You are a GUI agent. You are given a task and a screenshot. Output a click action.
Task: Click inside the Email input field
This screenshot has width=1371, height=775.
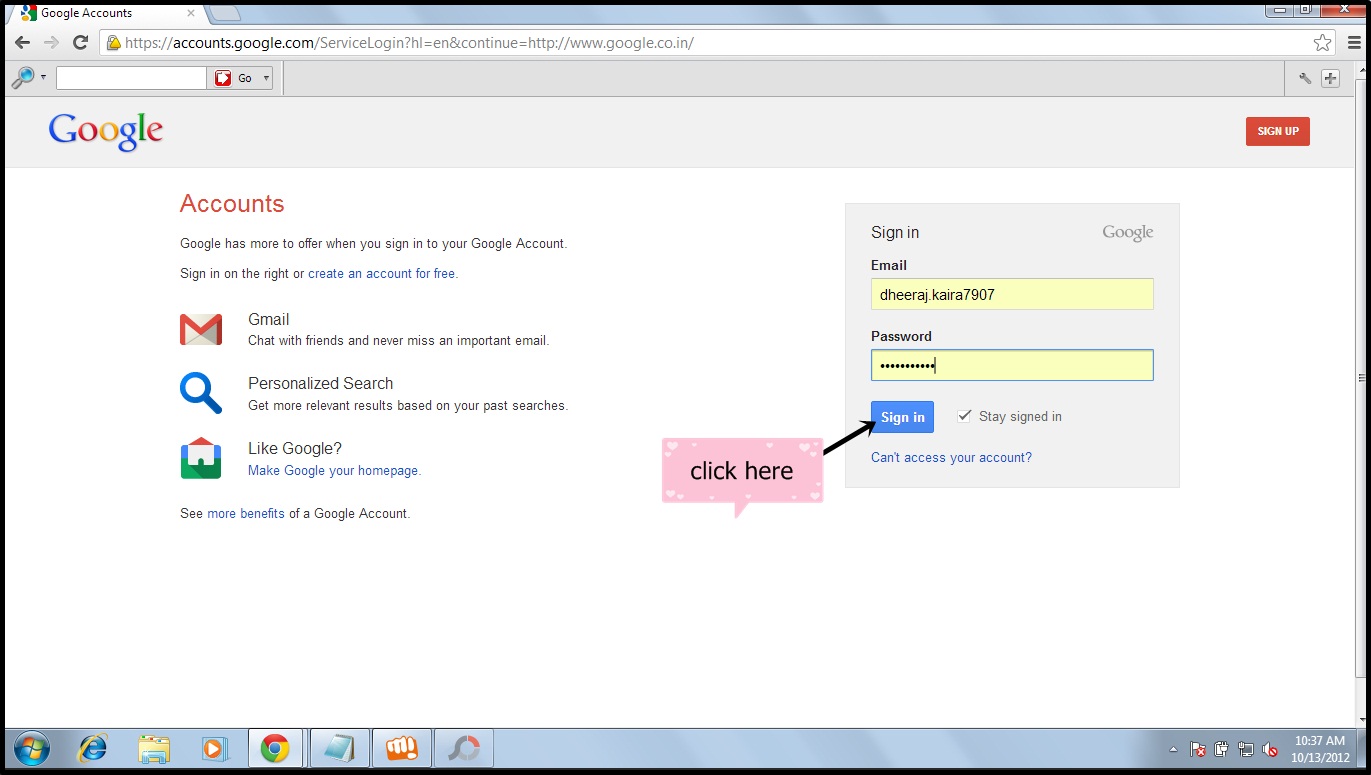1011,293
